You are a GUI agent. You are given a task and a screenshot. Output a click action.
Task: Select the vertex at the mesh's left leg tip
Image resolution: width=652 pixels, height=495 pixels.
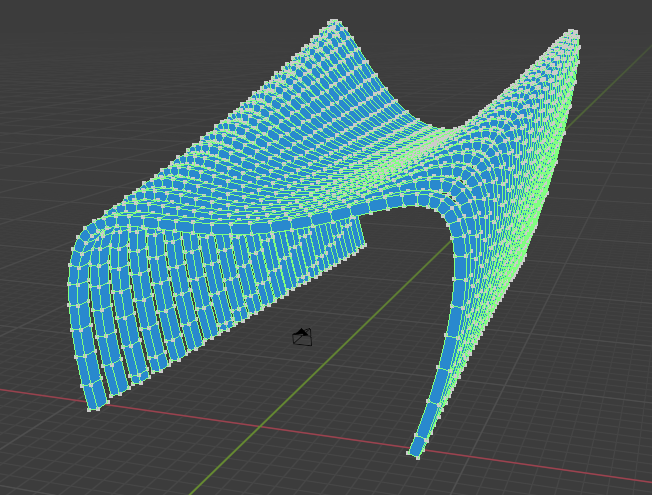coord(89,410)
